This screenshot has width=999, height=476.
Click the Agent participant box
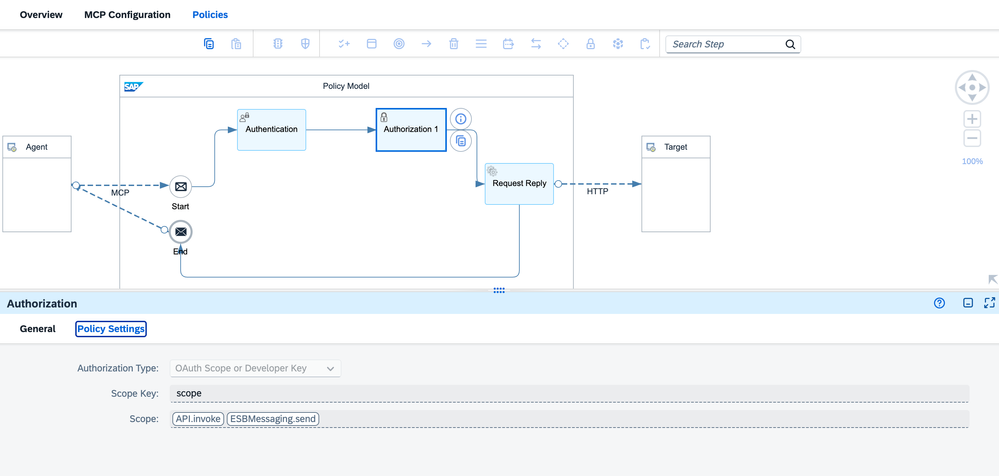37,184
